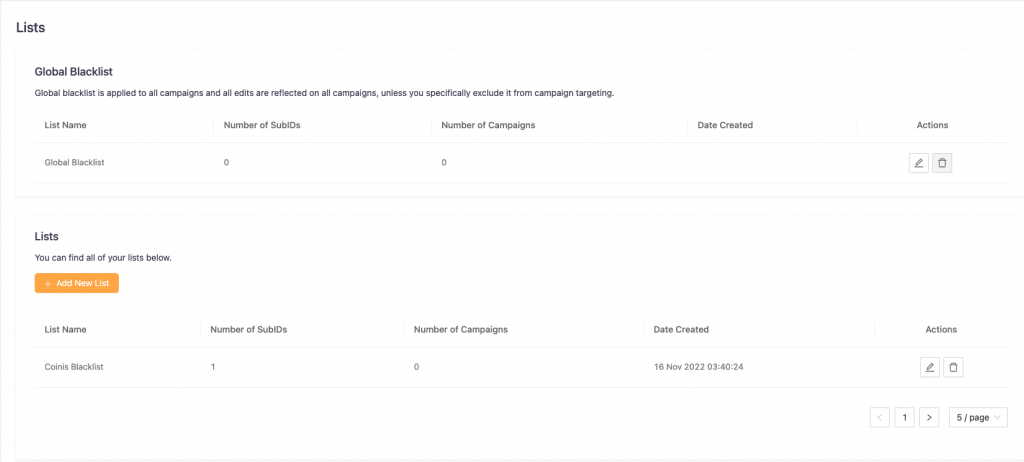
Task: Open the 5 / page size dropdown
Action: pos(978,417)
